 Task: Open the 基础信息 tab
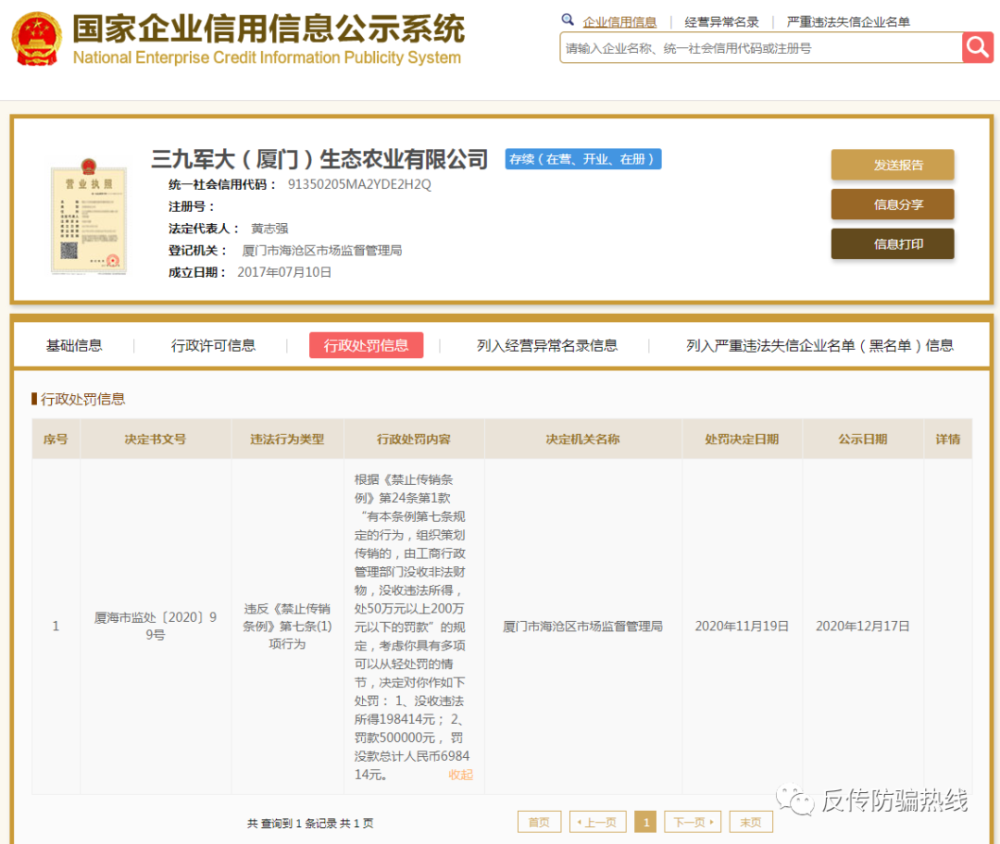pos(74,345)
